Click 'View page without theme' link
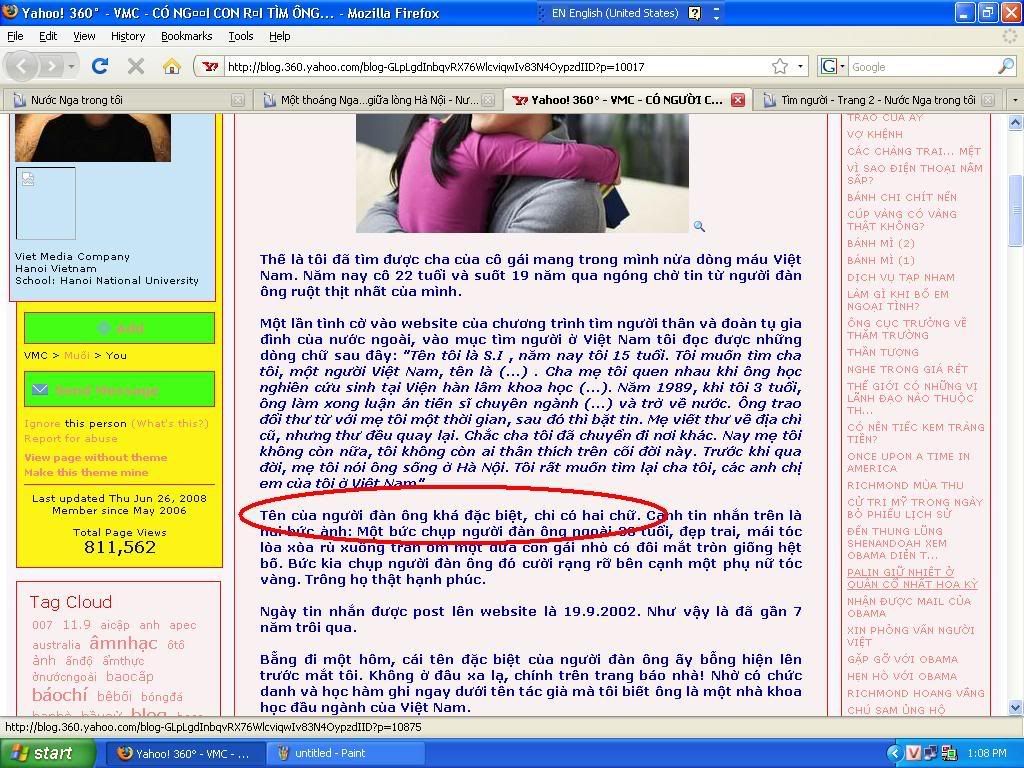The image size is (1024, 768). tap(95, 457)
